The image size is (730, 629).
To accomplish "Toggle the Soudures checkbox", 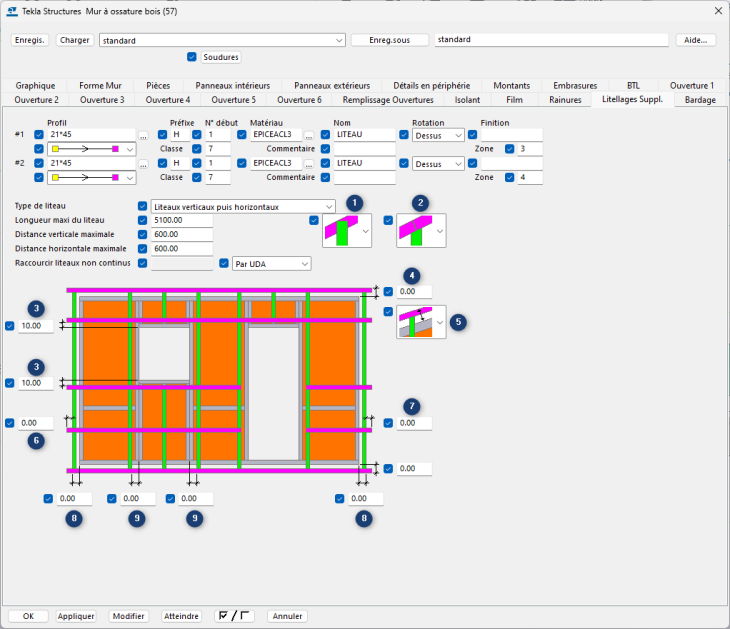I will pos(193,57).
